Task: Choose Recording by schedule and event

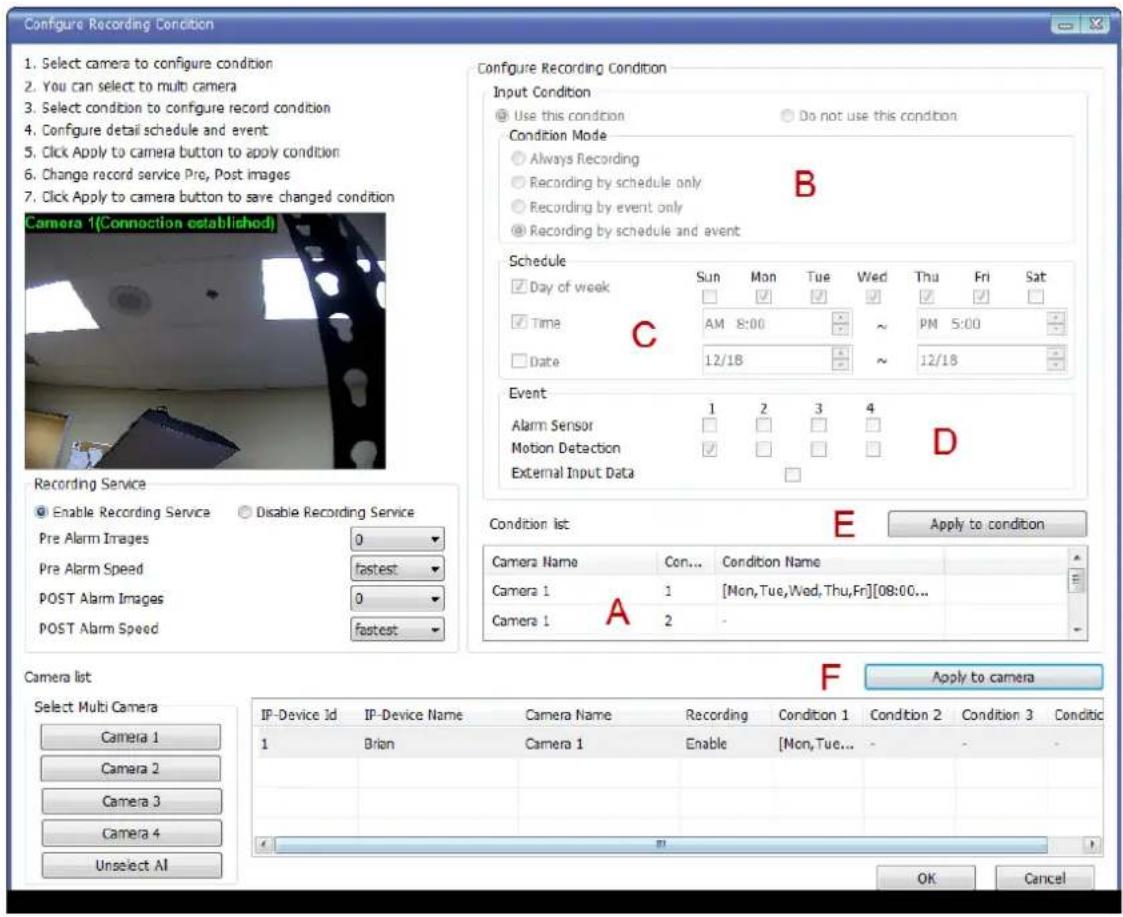Action: pos(517,231)
